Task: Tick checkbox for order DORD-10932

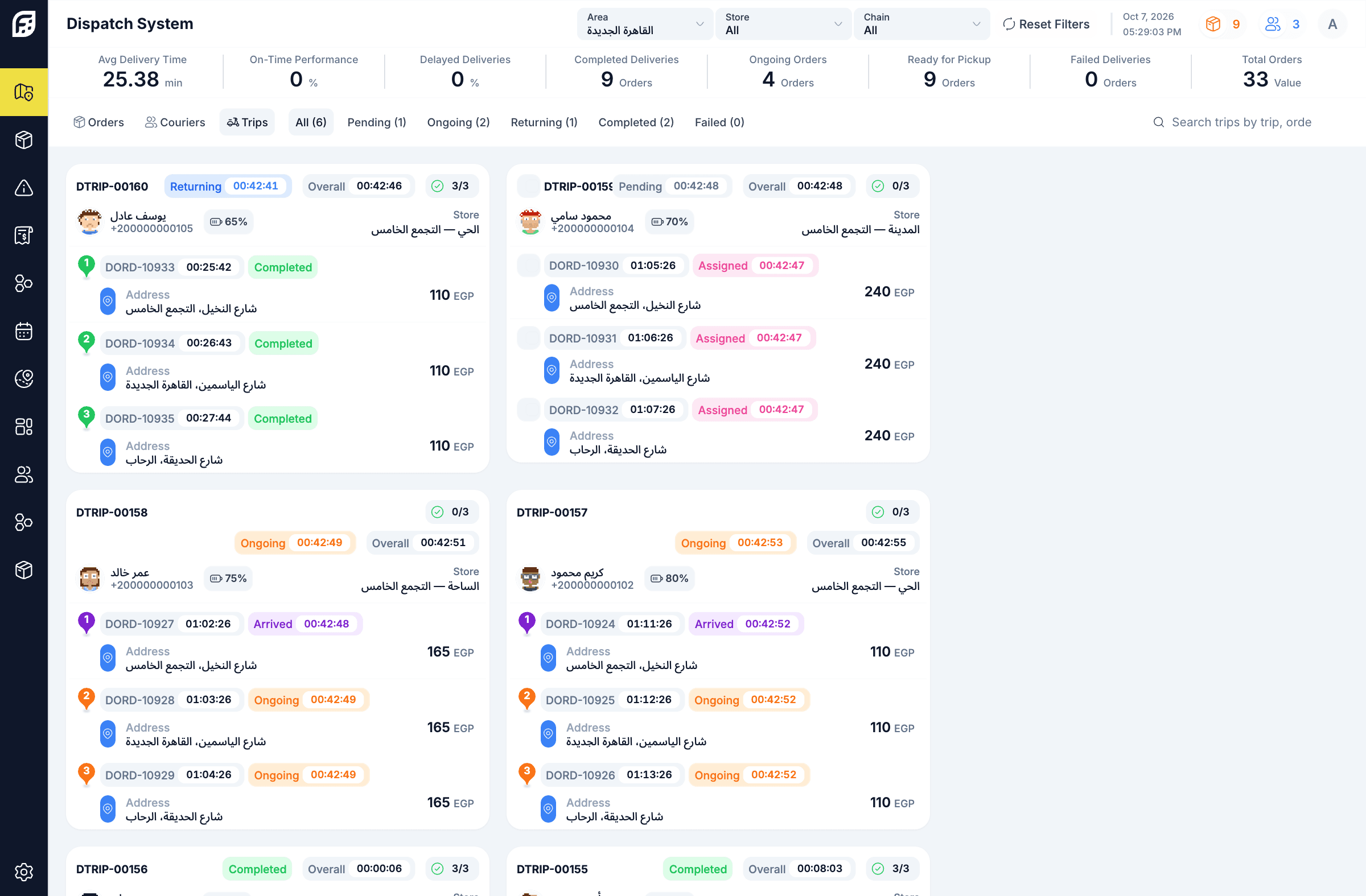Action: [528, 410]
